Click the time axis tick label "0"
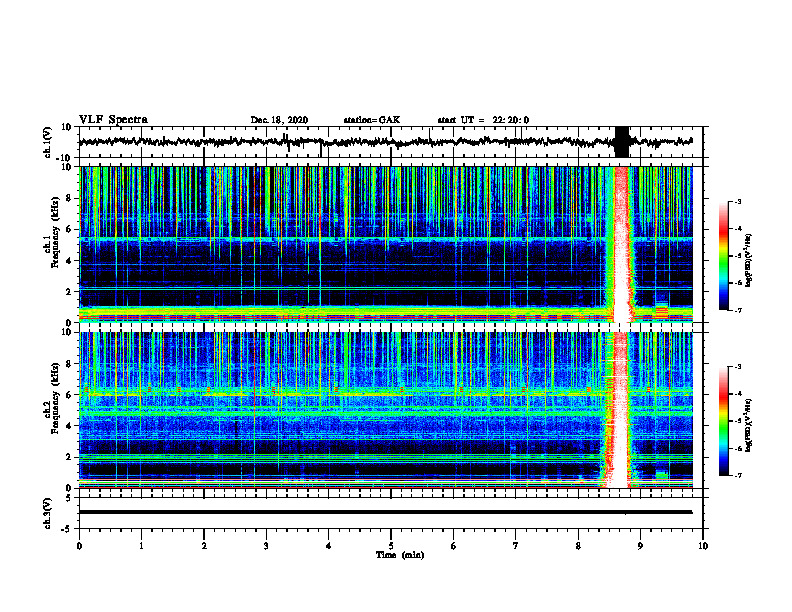The image size is (792, 612). pos(79,546)
